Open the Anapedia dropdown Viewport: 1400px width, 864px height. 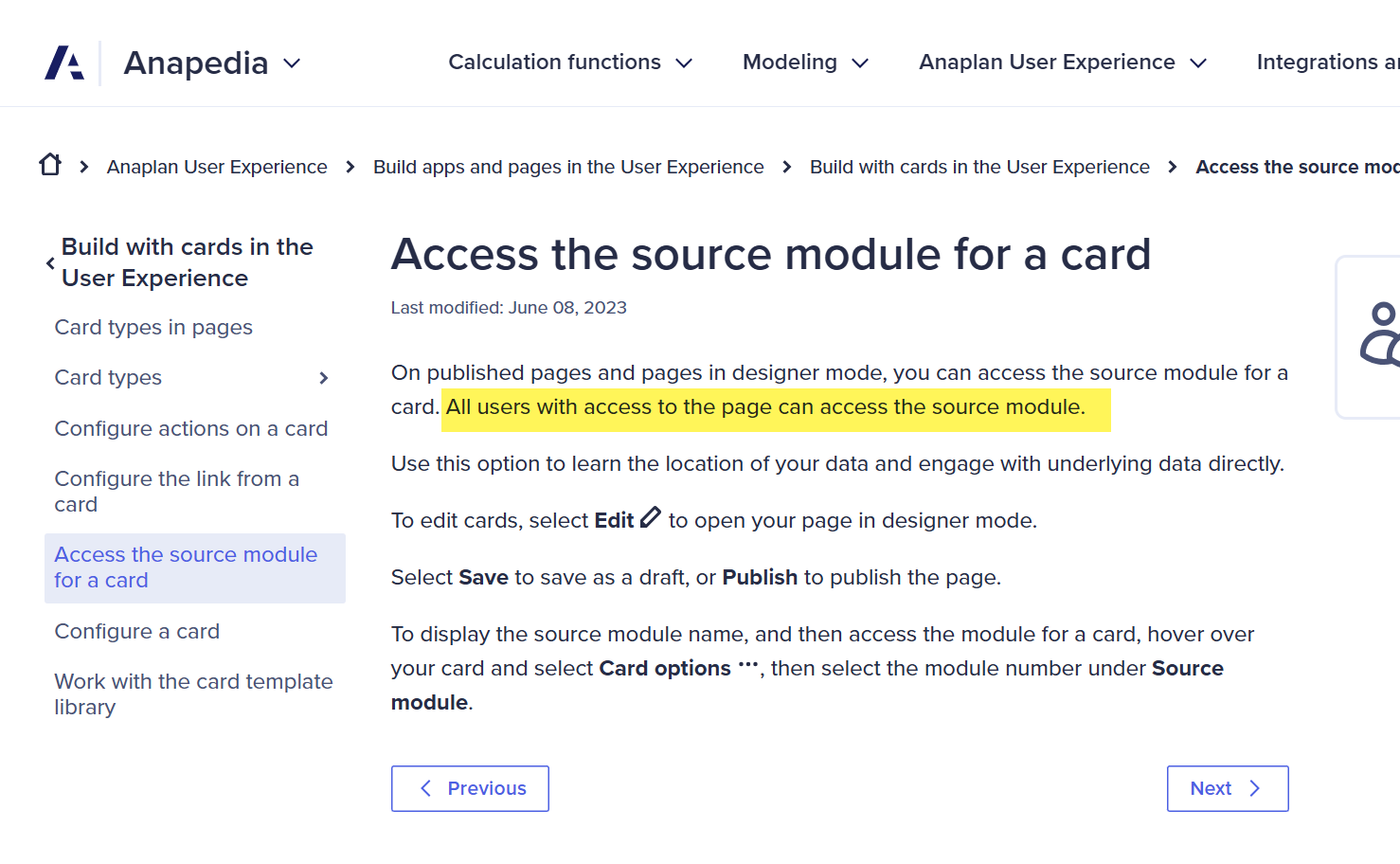pyautogui.click(x=212, y=63)
